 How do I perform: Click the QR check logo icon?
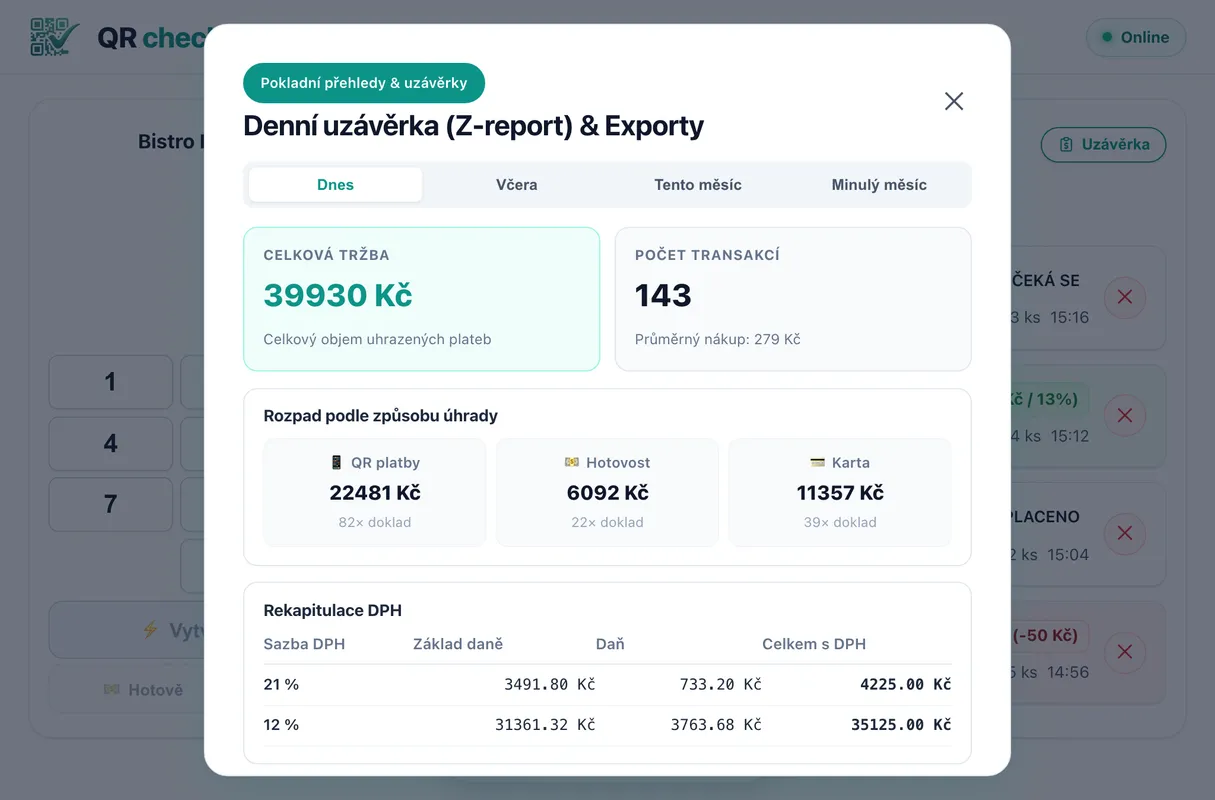point(55,37)
